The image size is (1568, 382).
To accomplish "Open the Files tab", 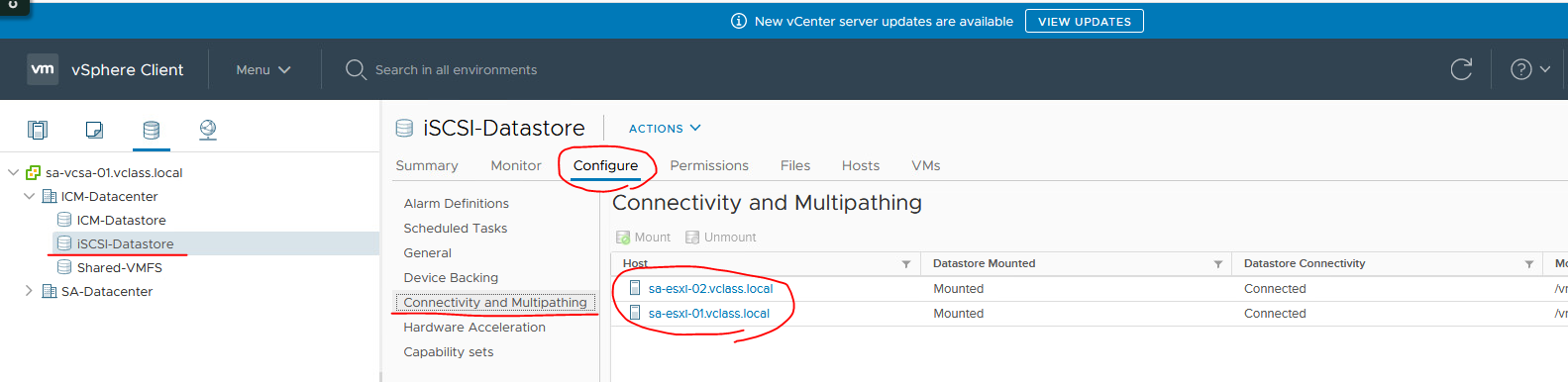I will tap(795, 165).
